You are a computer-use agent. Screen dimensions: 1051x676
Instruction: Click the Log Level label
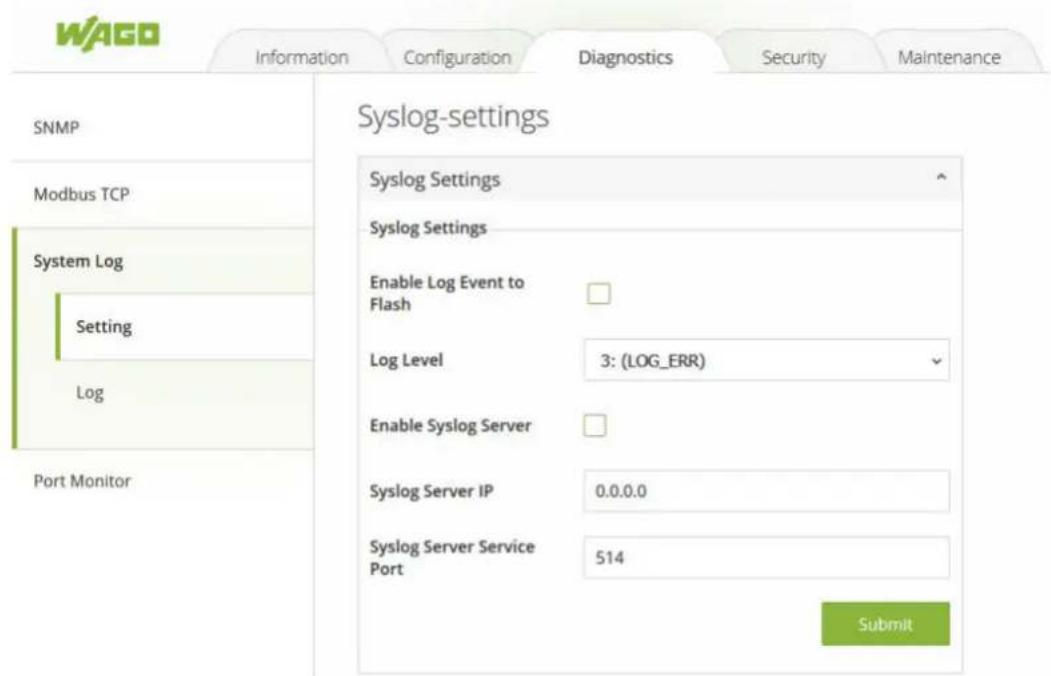pyautogui.click(x=406, y=360)
